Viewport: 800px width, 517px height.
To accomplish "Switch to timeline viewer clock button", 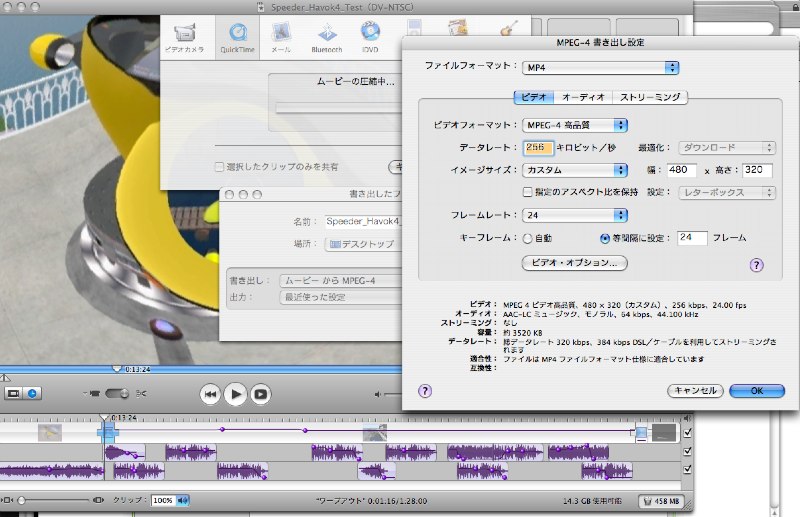I will (x=32, y=393).
